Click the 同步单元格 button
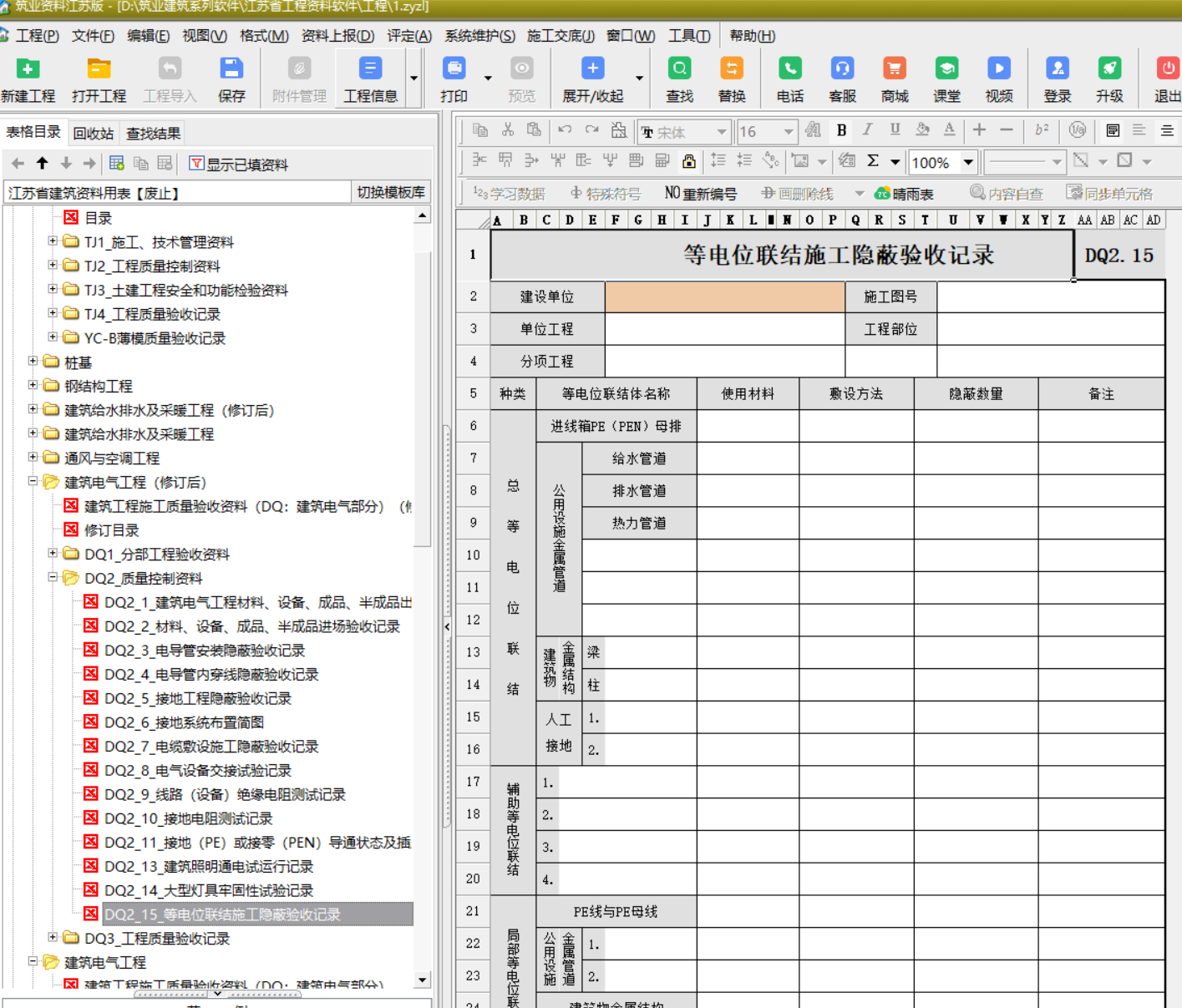 pyautogui.click(x=1109, y=194)
